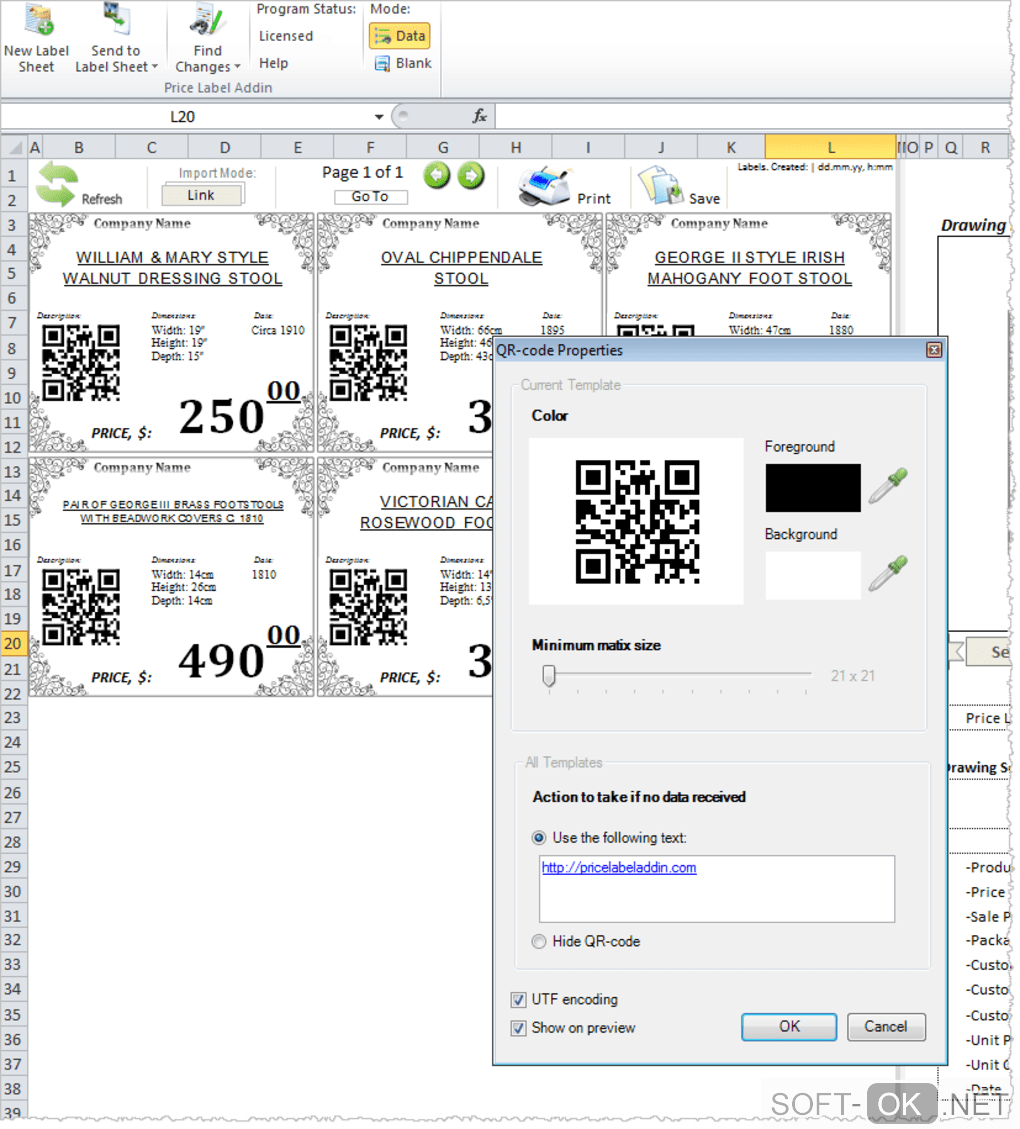Click Cancel in QR-code Properties

(x=885, y=1027)
